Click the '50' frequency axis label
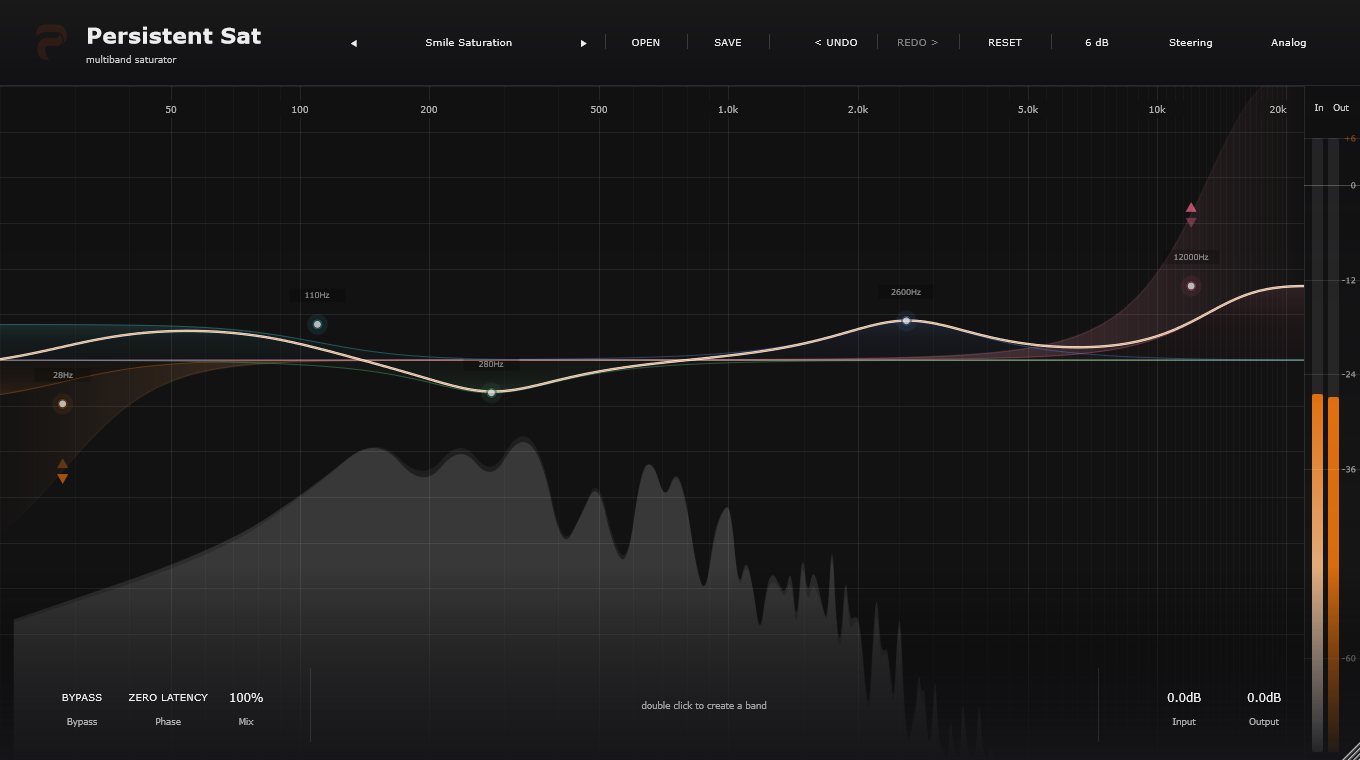 pos(171,109)
